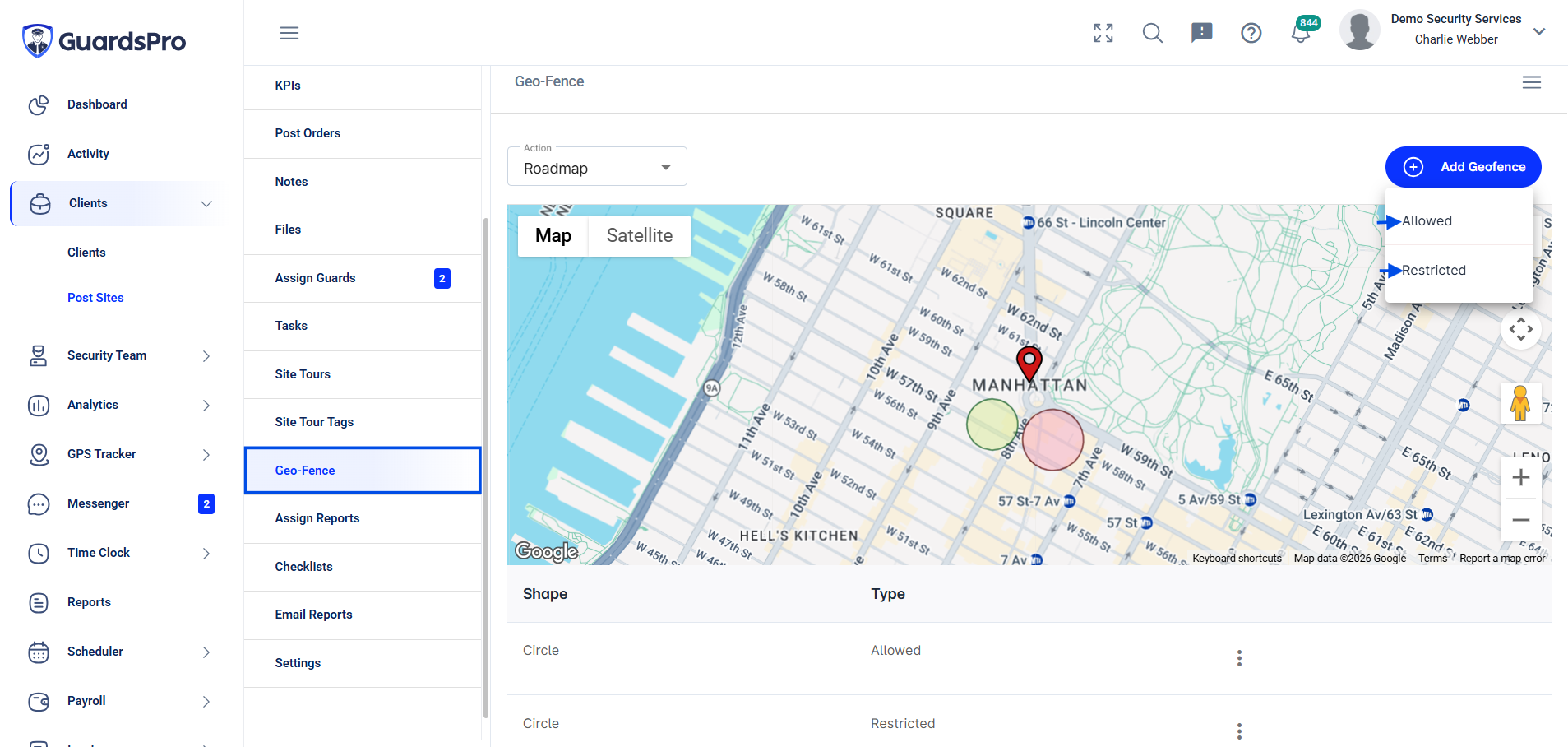Click the fullscreen expand icon
Screen dimensions: 1568x747
1103,33
